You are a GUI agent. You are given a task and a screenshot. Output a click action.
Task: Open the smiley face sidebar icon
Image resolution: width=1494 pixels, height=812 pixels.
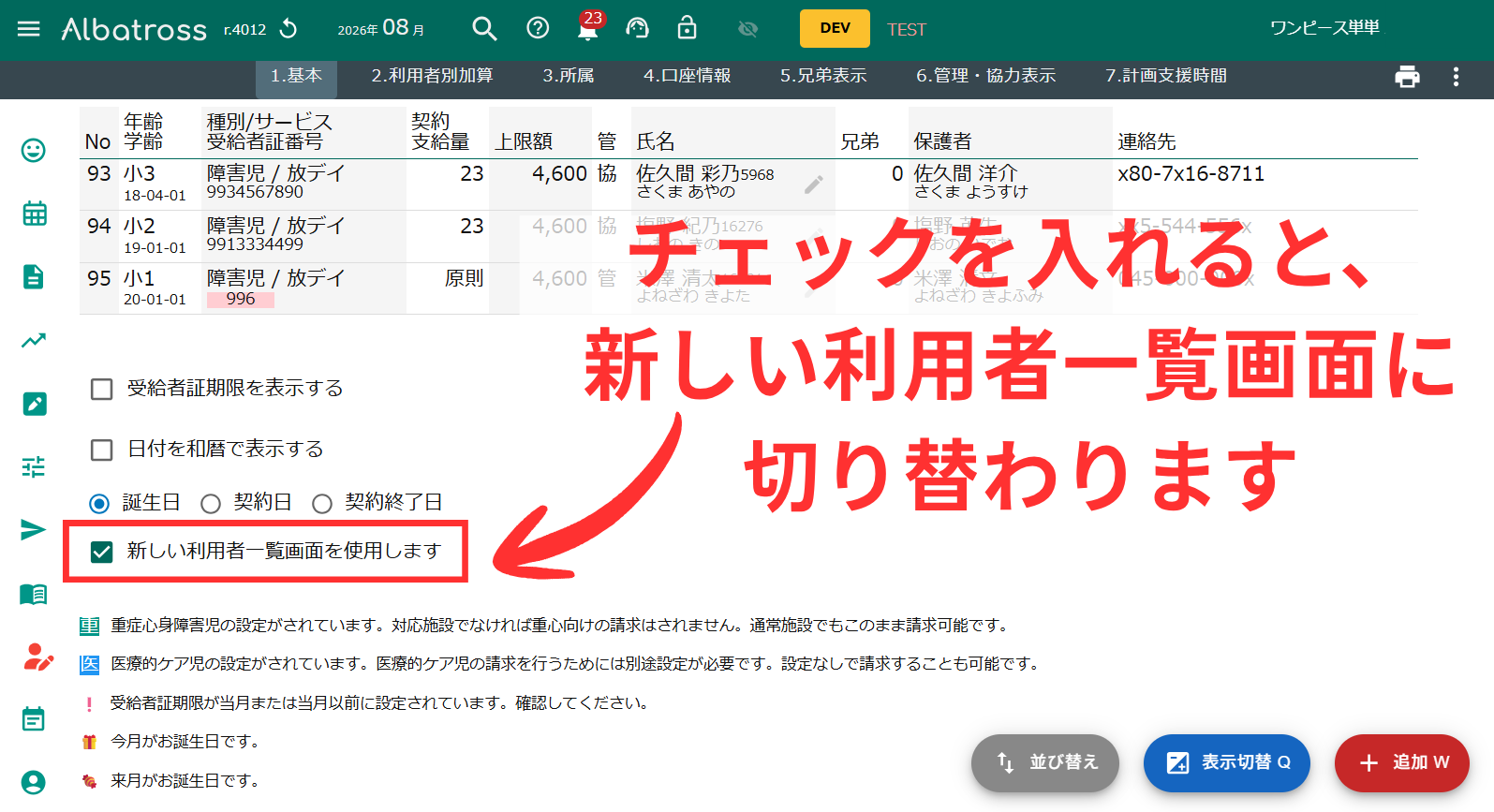coord(34,150)
